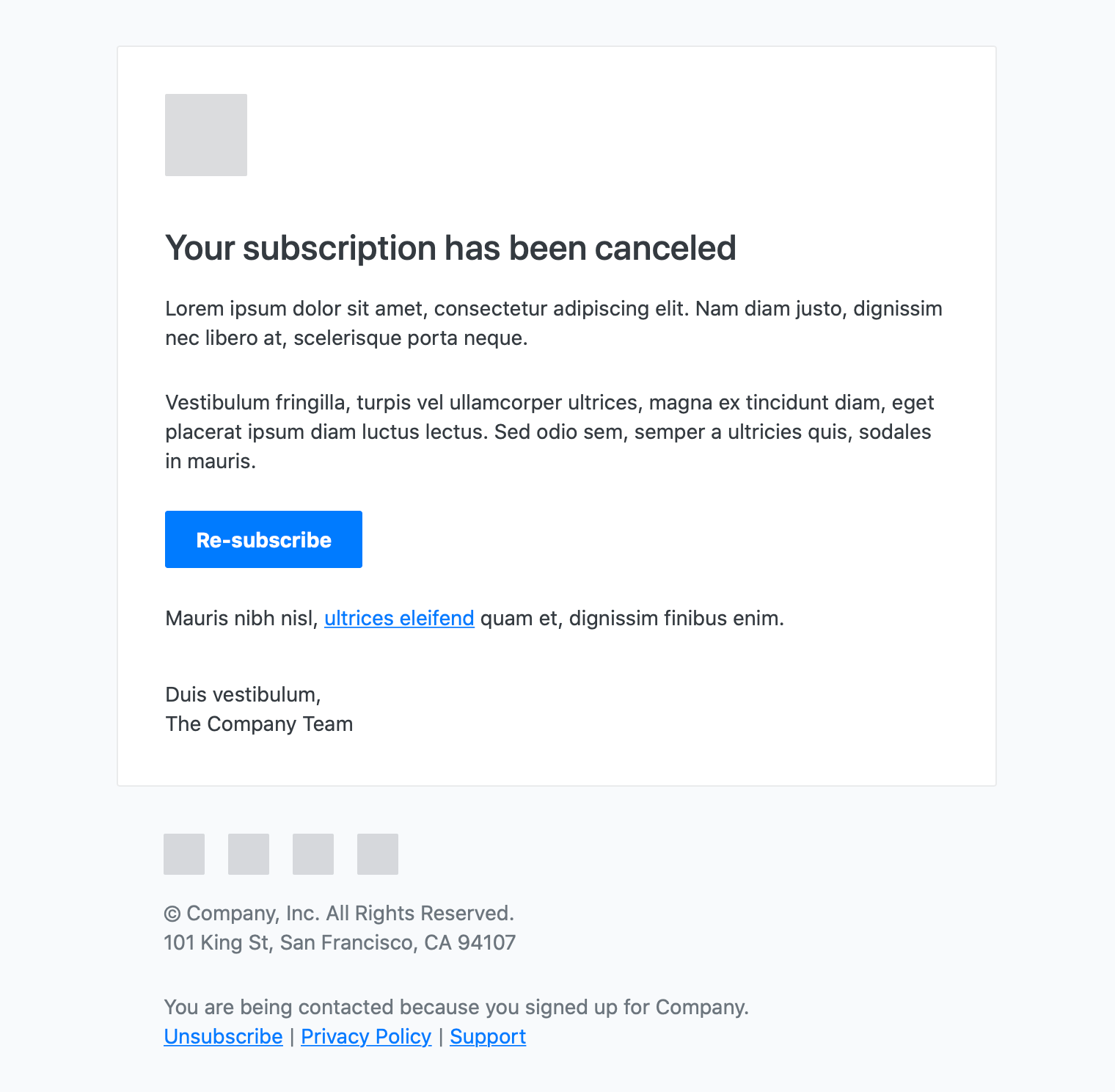Image resolution: width=1115 pixels, height=1092 pixels.
Task: Click the company logo placeholder at top
Action: [205, 135]
